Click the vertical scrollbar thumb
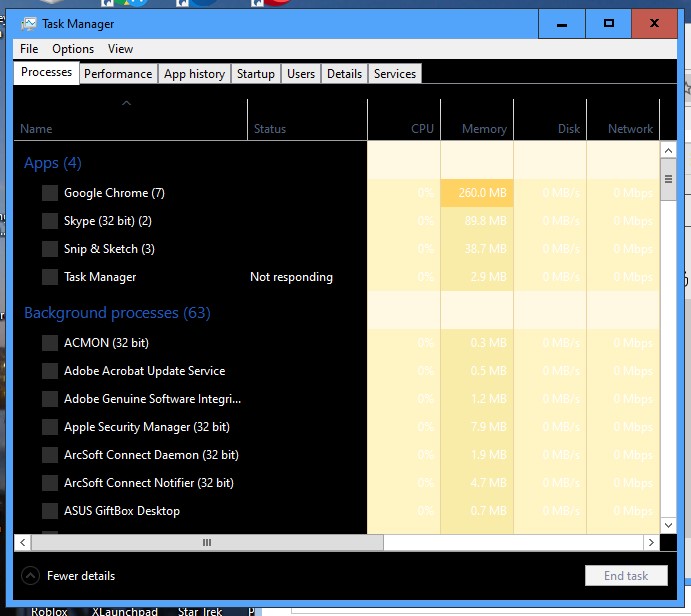The height and width of the screenshot is (616, 691). pyautogui.click(x=668, y=179)
